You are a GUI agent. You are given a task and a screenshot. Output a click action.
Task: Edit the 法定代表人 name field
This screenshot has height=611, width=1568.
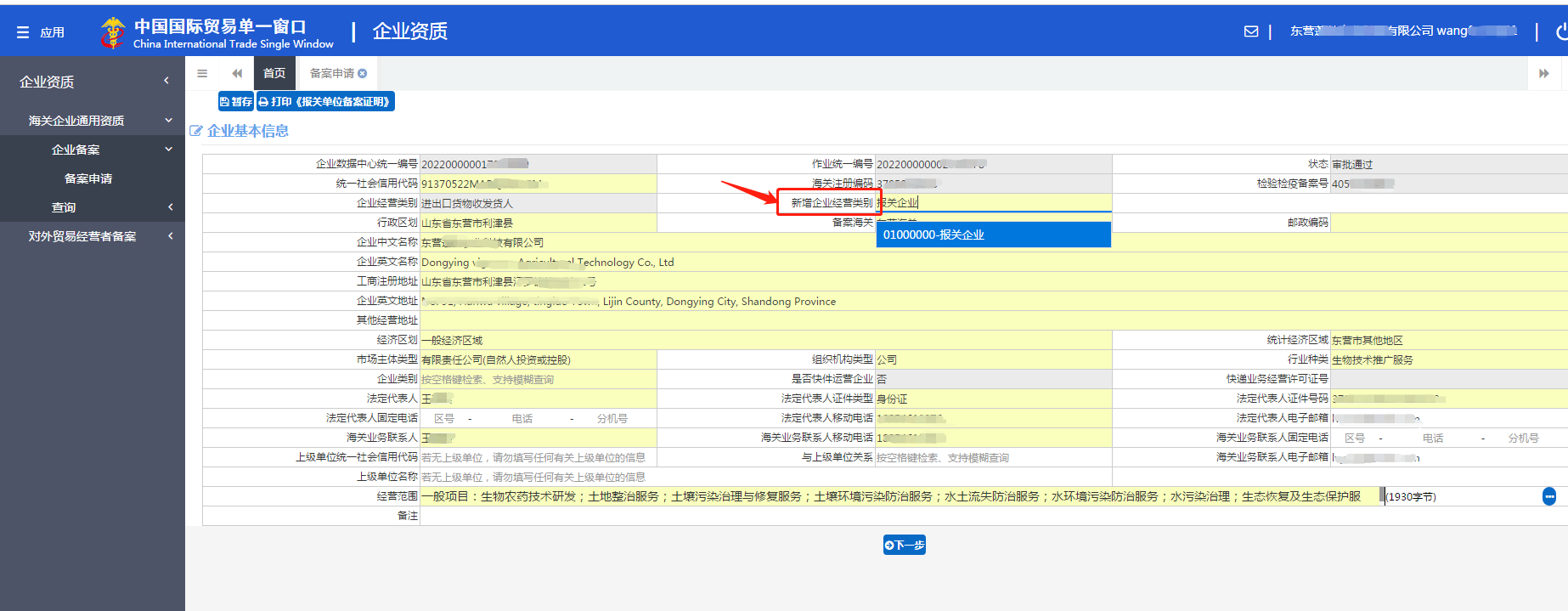538,399
